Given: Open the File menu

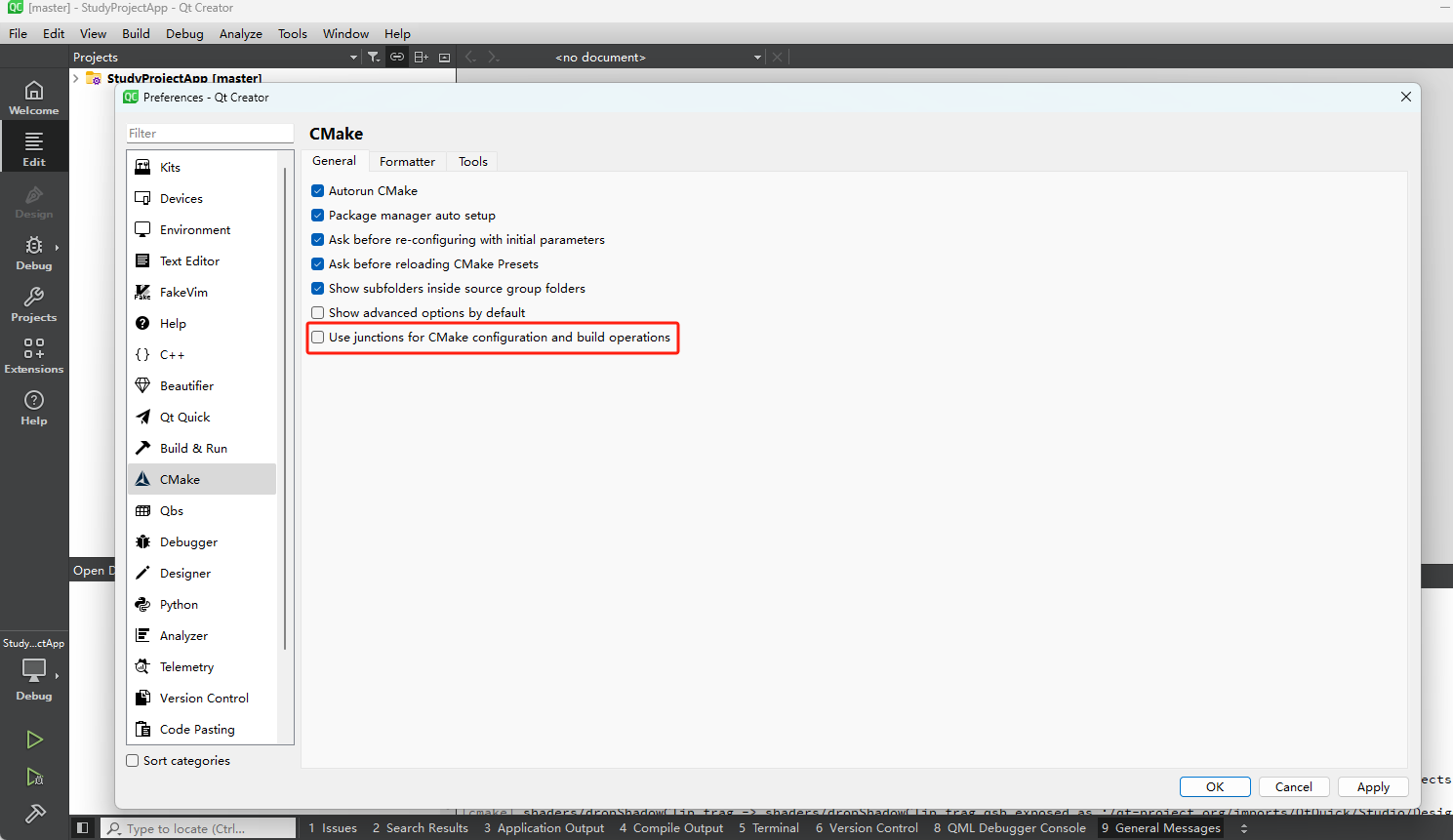Looking at the screenshot, I should 19,33.
